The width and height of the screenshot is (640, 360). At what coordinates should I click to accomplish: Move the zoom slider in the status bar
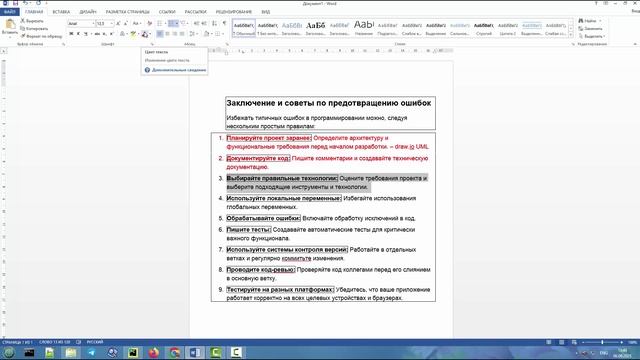click(602, 342)
